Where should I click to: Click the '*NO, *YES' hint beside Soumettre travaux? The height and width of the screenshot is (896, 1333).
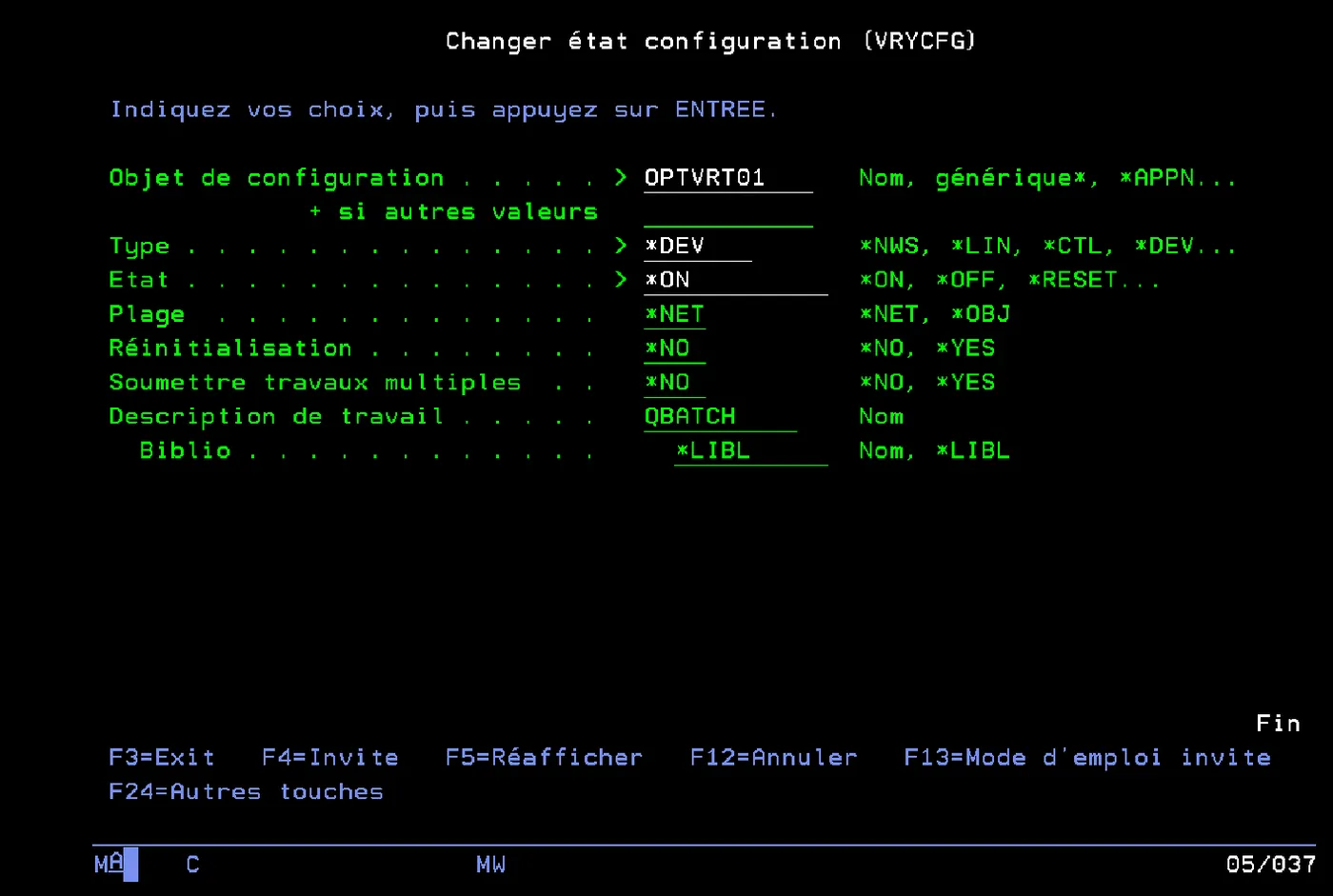pyautogui.click(x=926, y=384)
